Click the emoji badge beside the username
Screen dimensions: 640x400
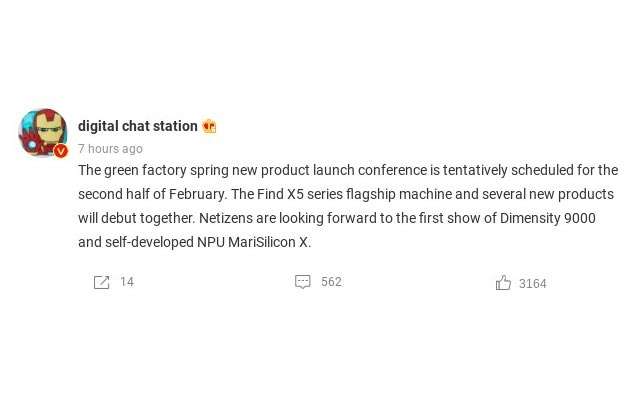(x=209, y=126)
